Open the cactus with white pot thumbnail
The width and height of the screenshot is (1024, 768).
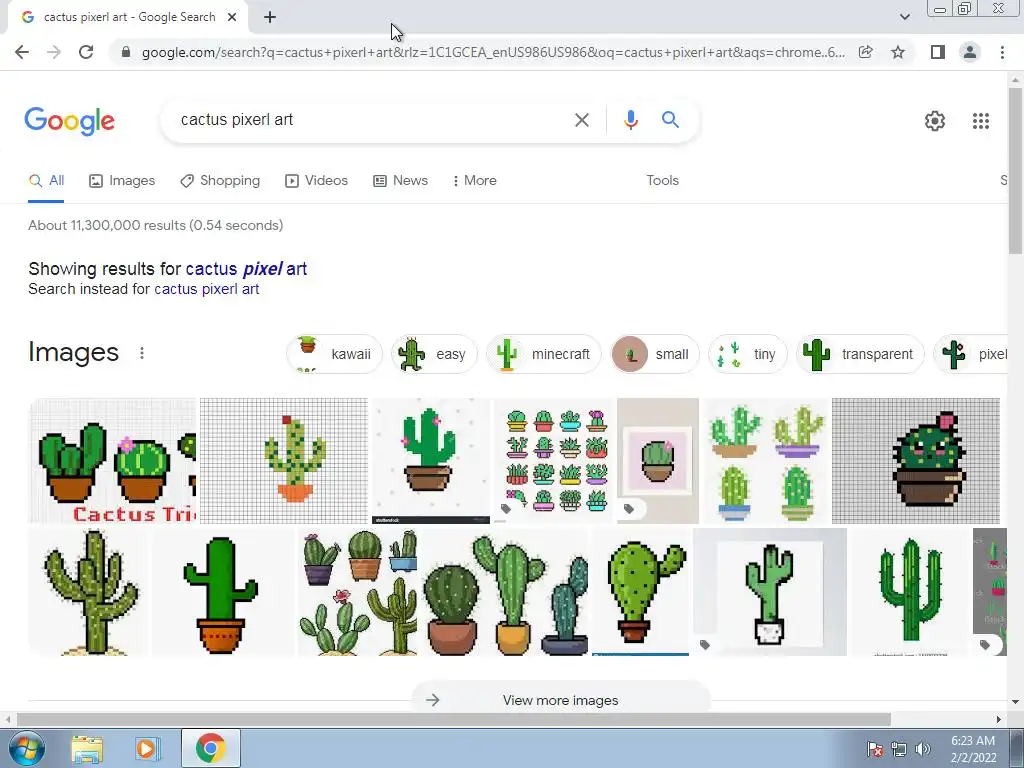(x=770, y=592)
